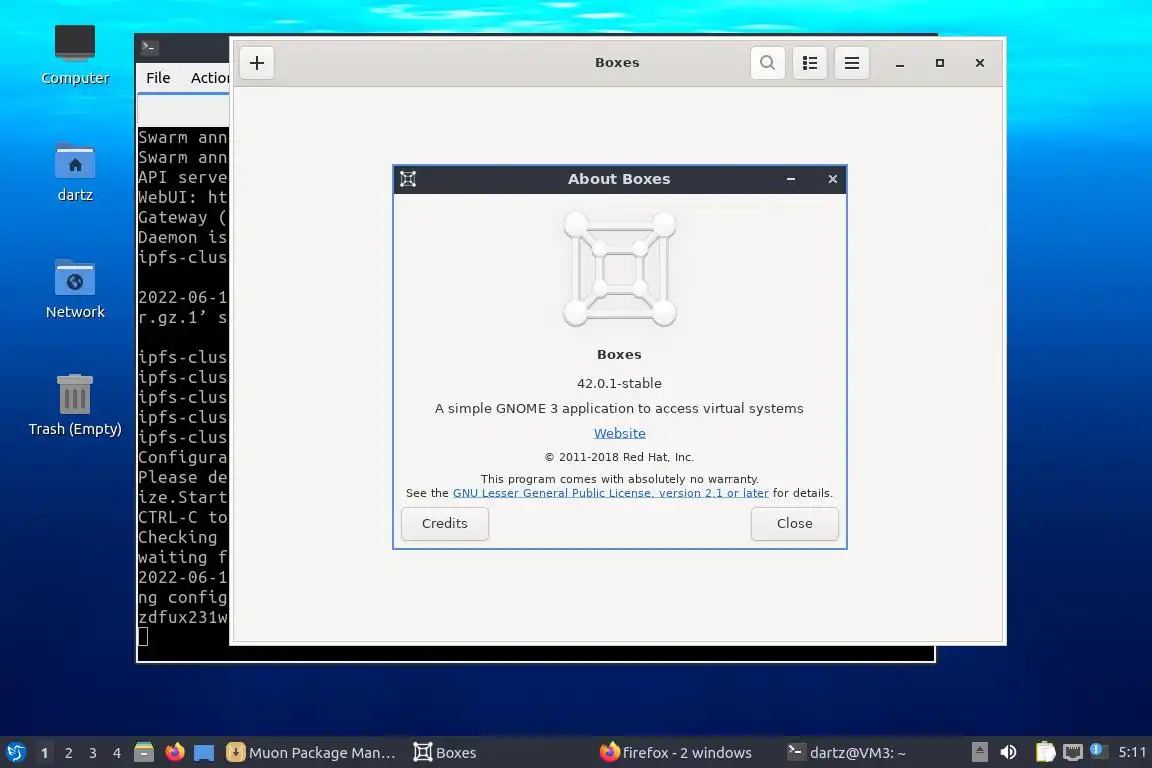Open the GNU Lesser General Public License link
Viewport: 1152px width, 768px height.
pos(611,493)
